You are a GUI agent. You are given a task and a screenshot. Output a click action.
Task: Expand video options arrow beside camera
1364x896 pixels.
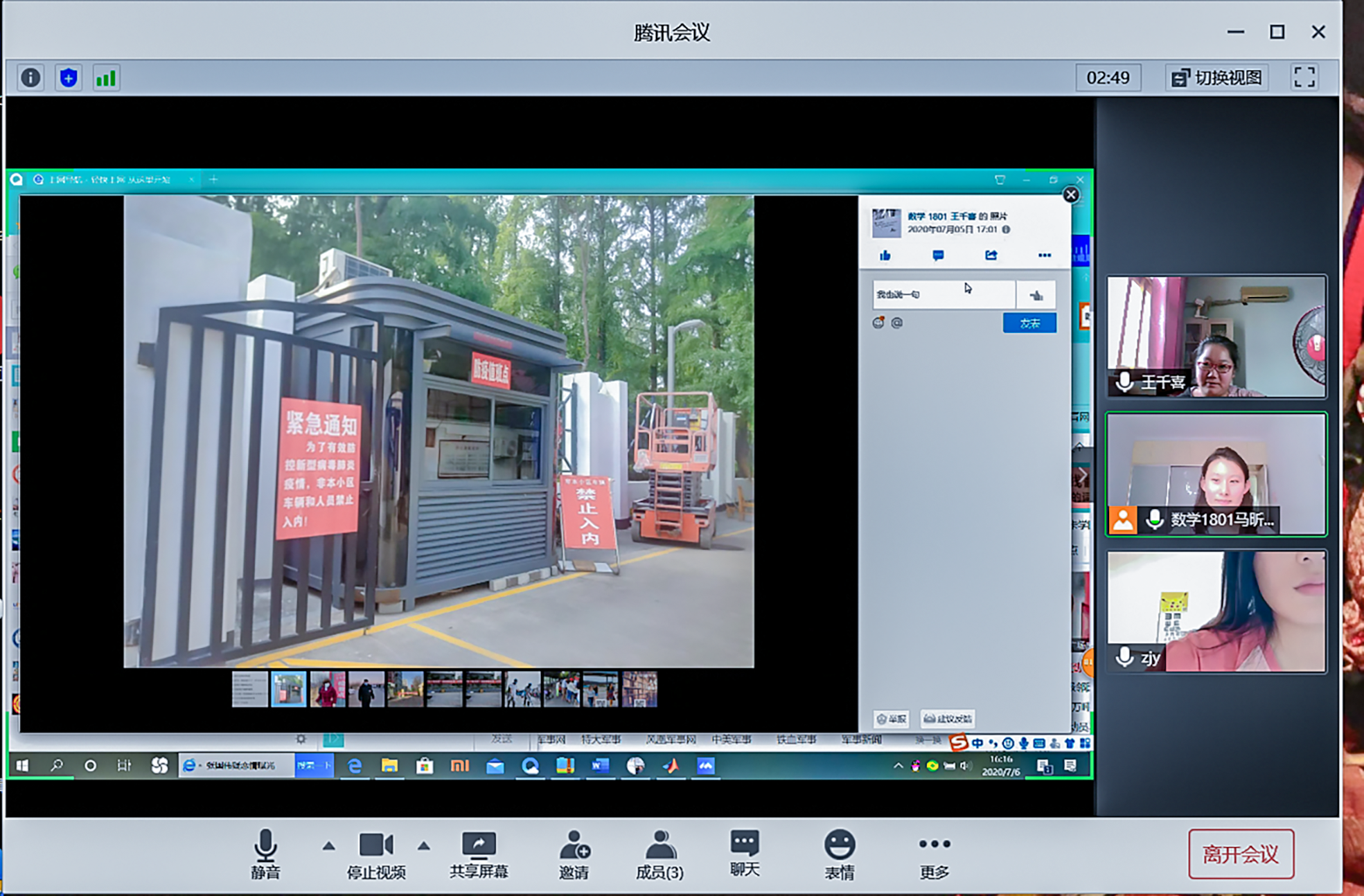(x=423, y=845)
